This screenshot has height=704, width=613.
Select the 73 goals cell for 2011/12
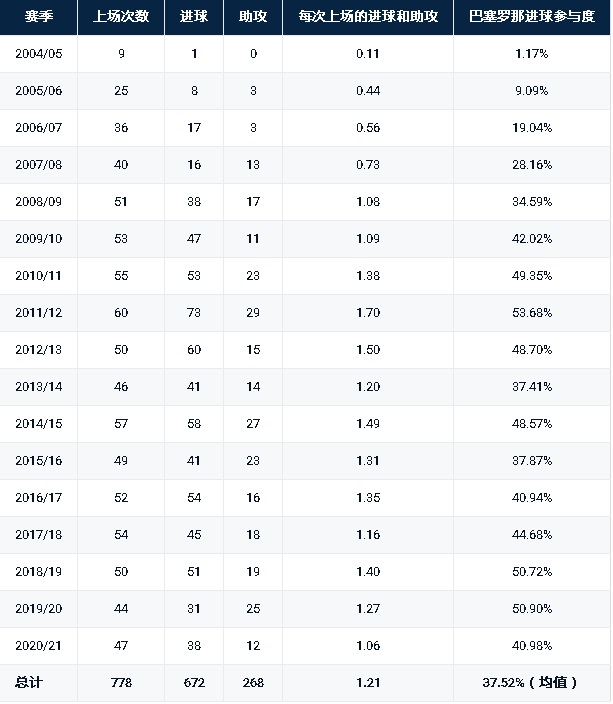coord(194,313)
